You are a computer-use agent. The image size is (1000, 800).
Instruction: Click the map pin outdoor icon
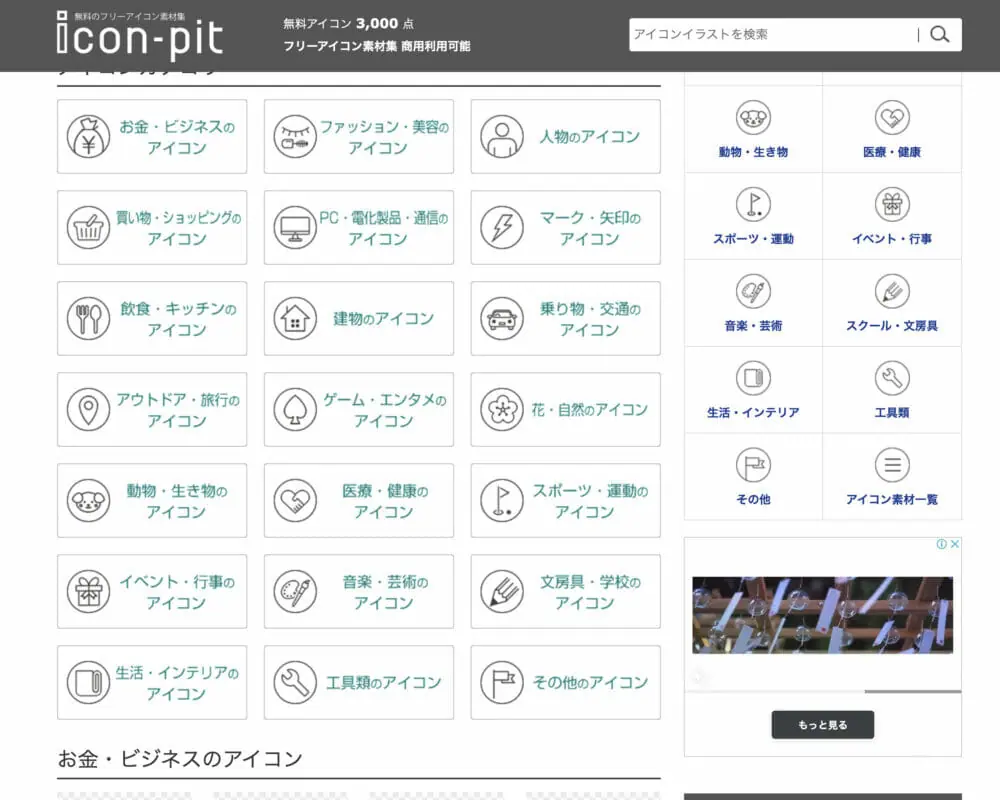pyautogui.click(x=88, y=410)
